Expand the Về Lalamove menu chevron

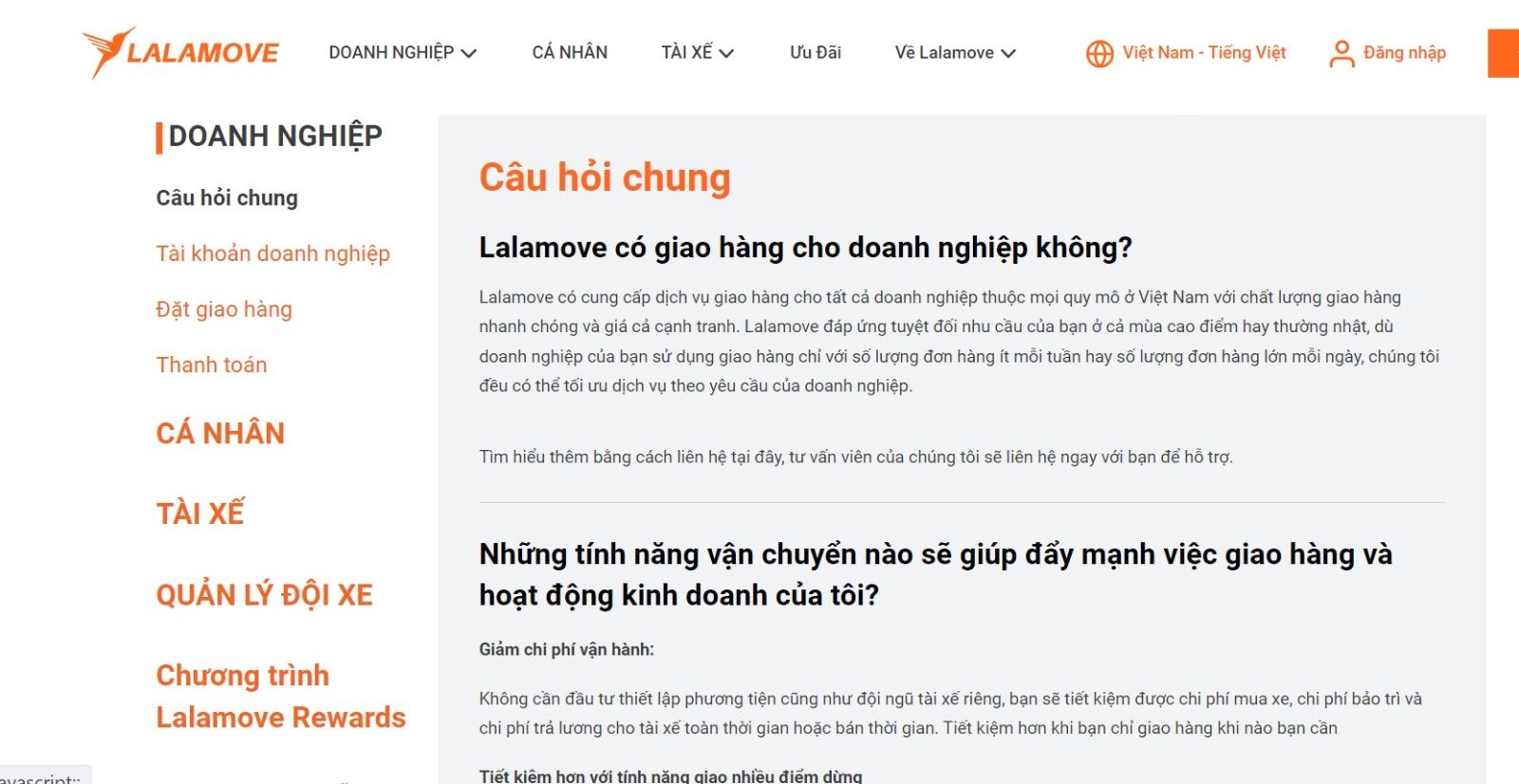click(x=1008, y=53)
